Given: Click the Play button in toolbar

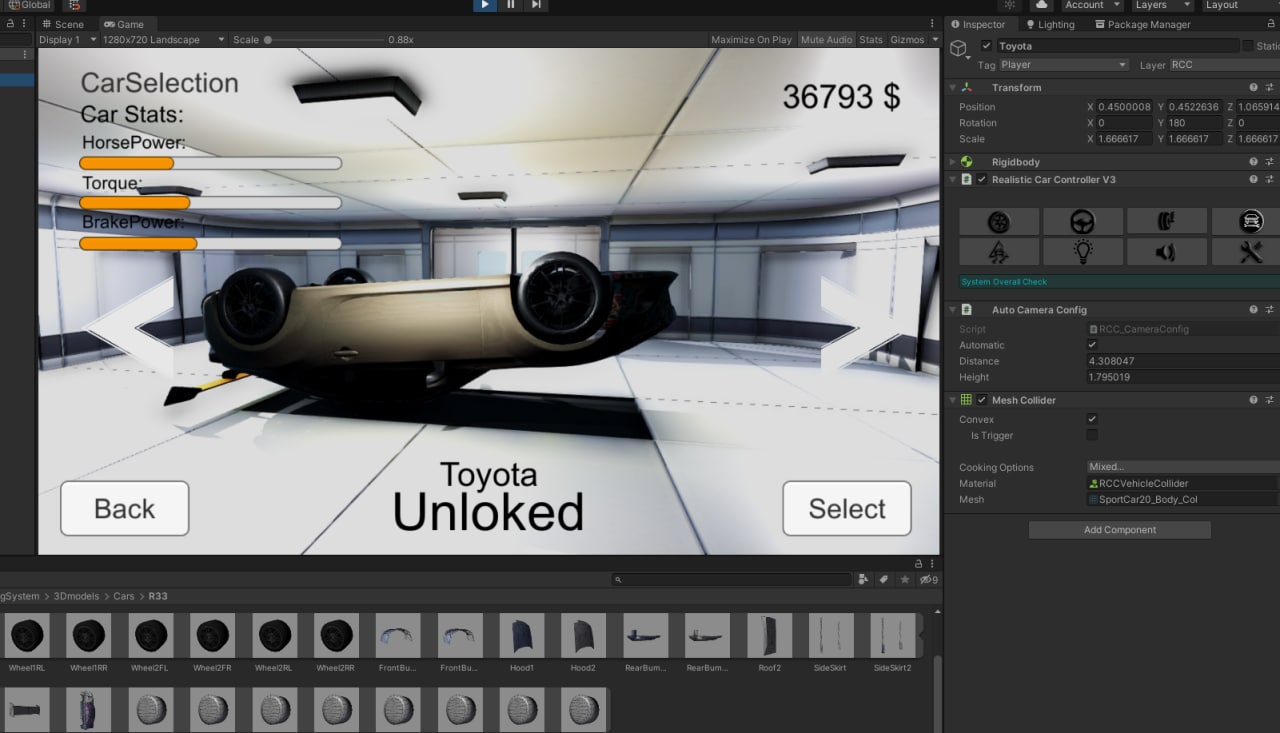Looking at the screenshot, I should [x=484, y=5].
